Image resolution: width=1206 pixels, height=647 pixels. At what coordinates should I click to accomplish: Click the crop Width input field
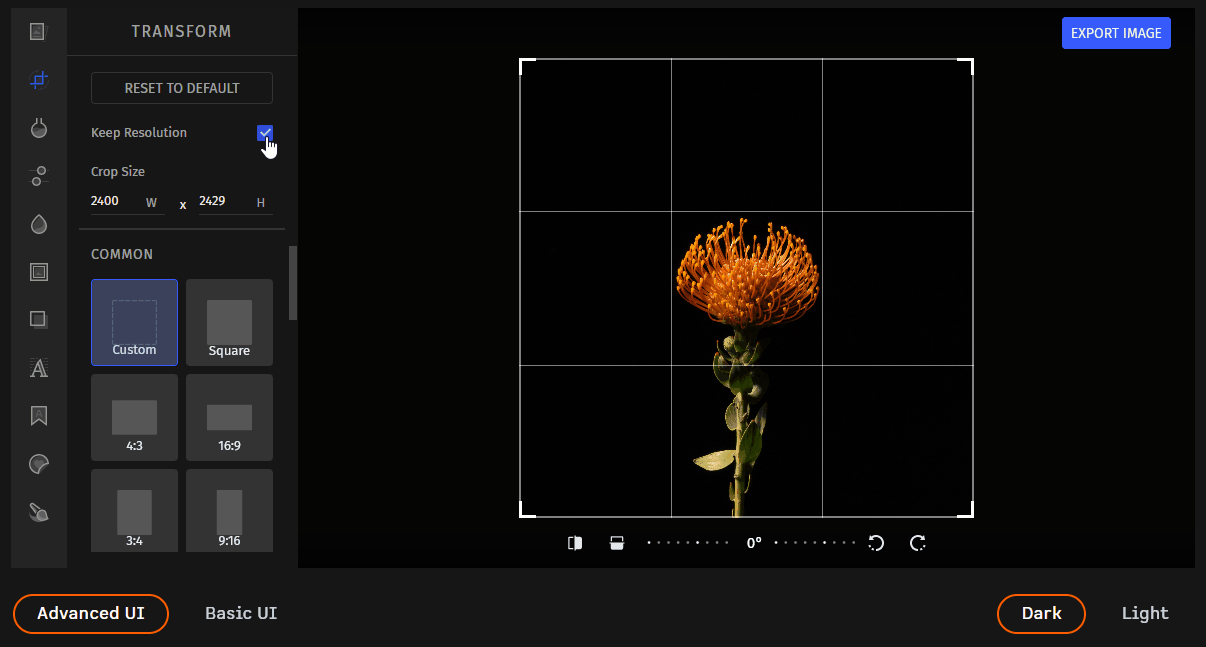click(113, 200)
